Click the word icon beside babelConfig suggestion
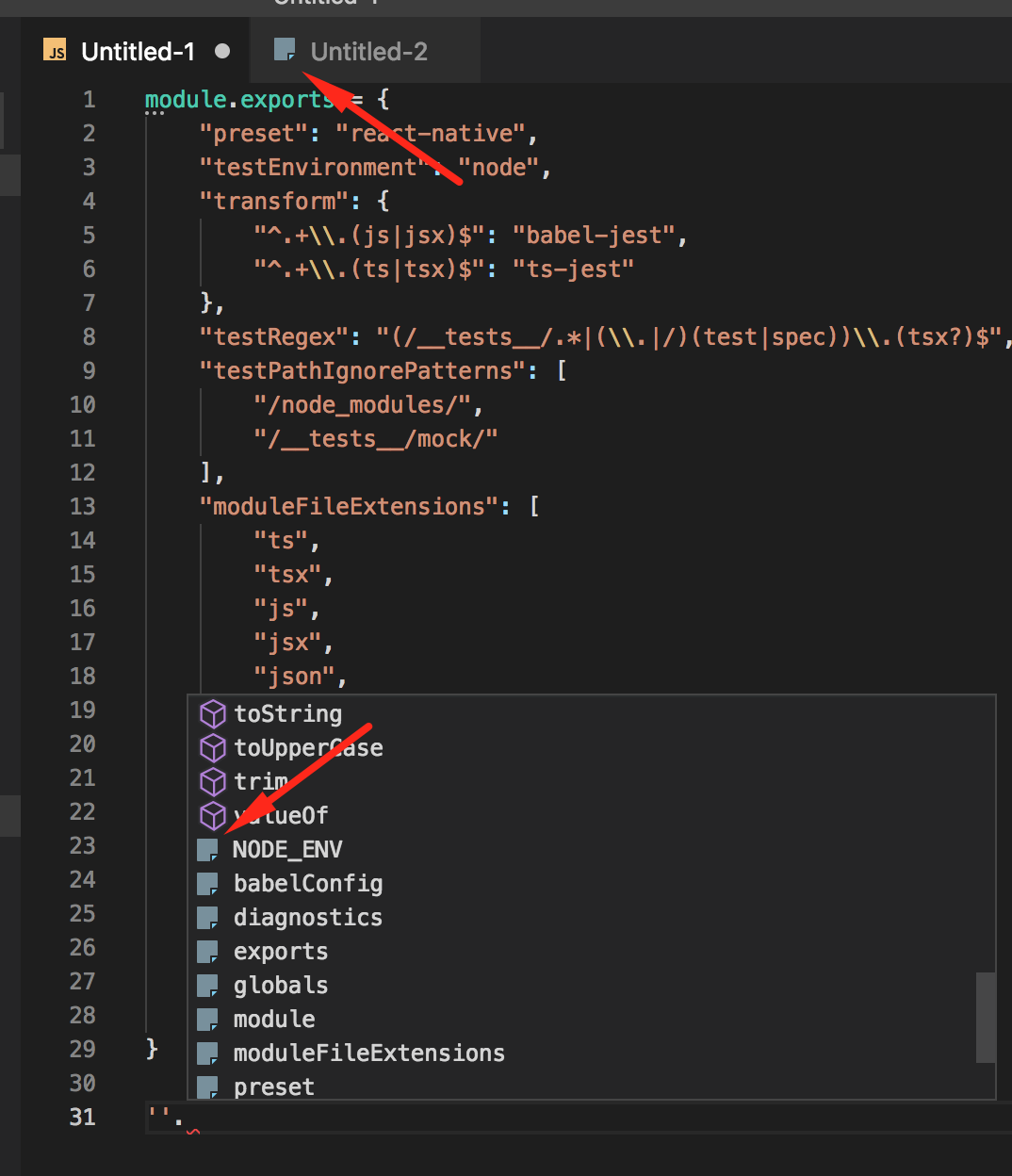Screen dimensions: 1012x1176 [x=206, y=883]
